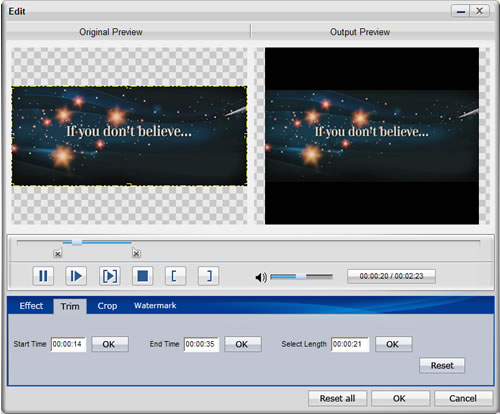Open the Crop tab
The height and width of the screenshot is (414, 500).
tap(107, 306)
